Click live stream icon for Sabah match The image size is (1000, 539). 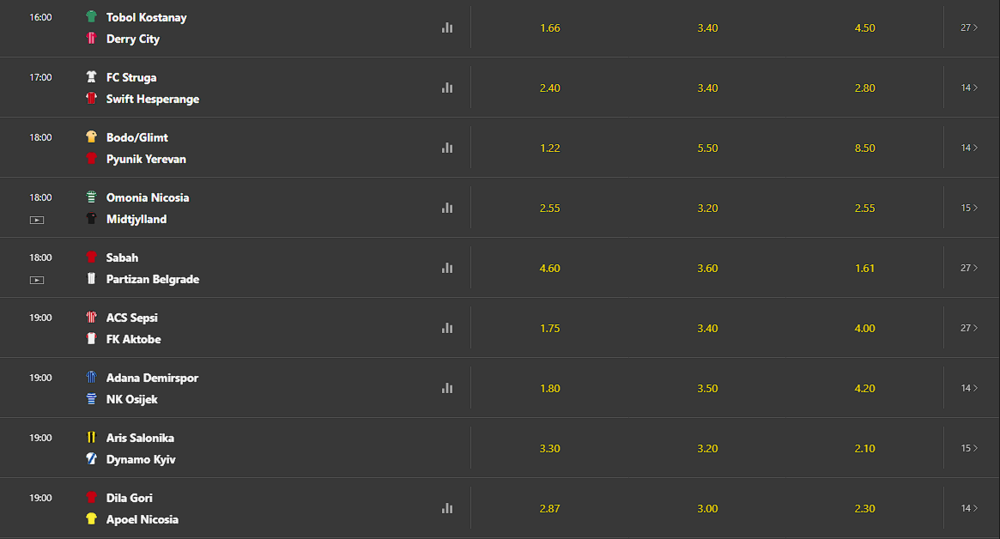(37, 280)
